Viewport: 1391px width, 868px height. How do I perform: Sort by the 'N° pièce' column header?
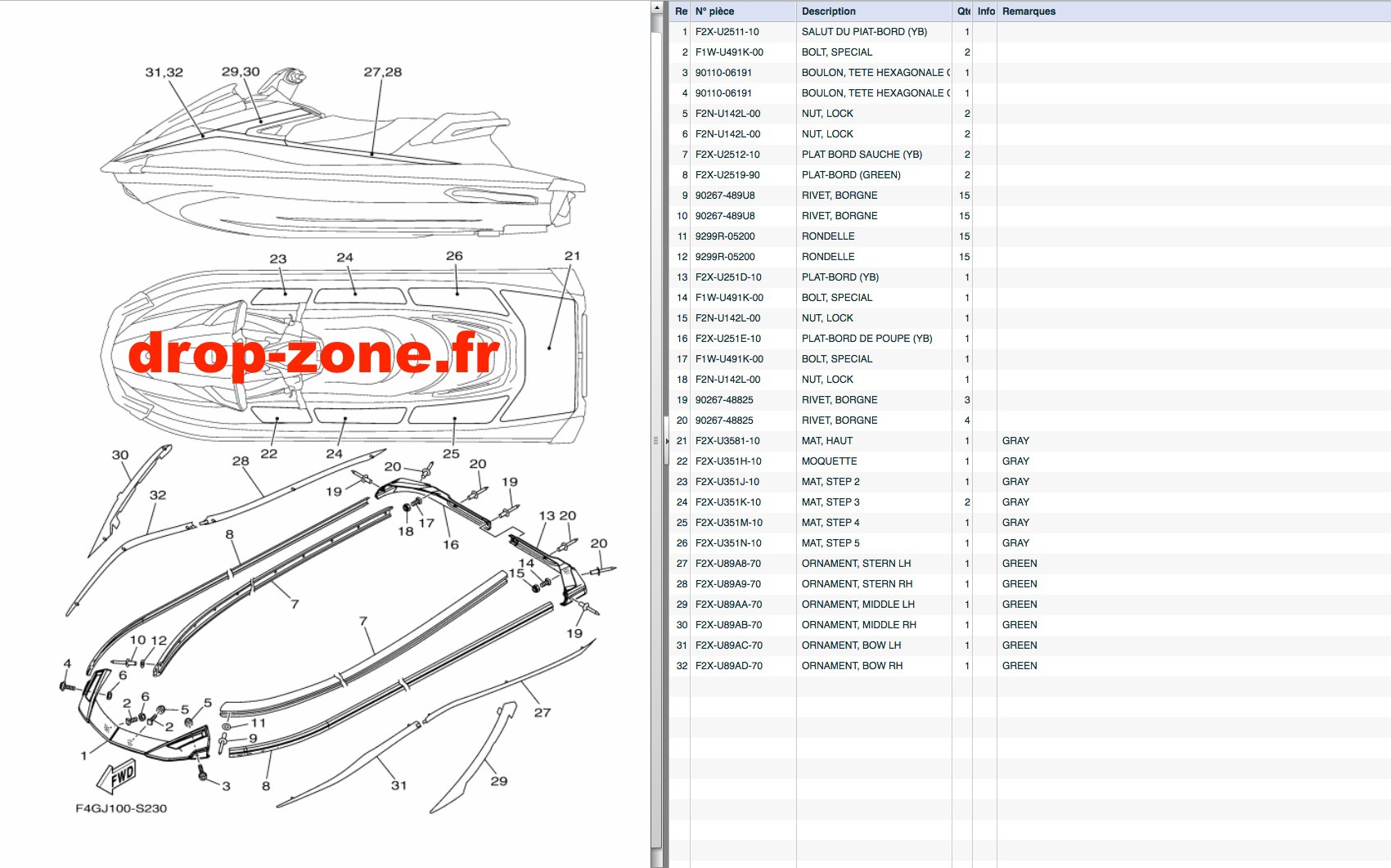click(x=743, y=11)
